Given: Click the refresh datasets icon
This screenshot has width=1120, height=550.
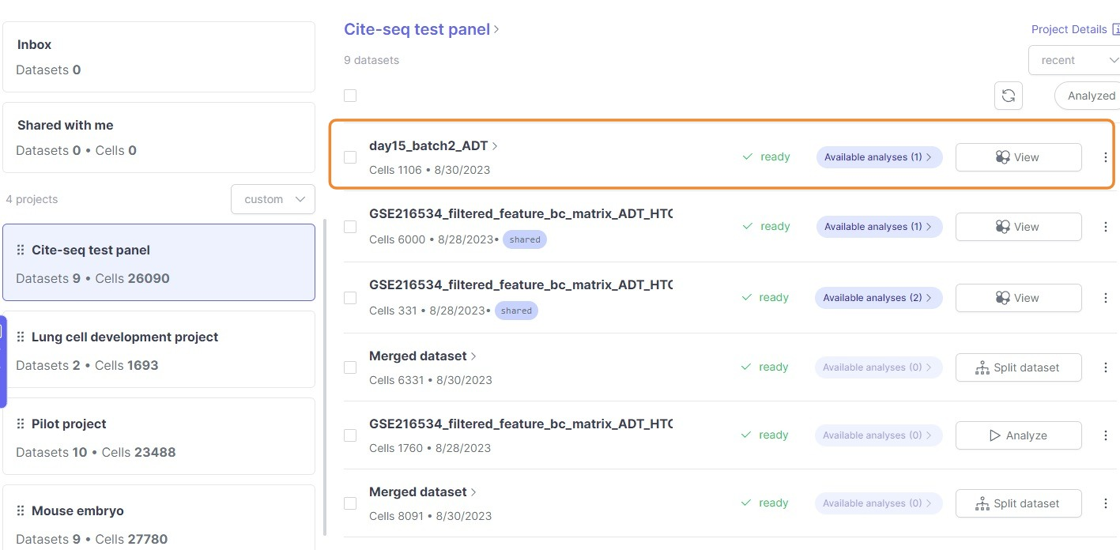Looking at the screenshot, I should (x=1008, y=96).
